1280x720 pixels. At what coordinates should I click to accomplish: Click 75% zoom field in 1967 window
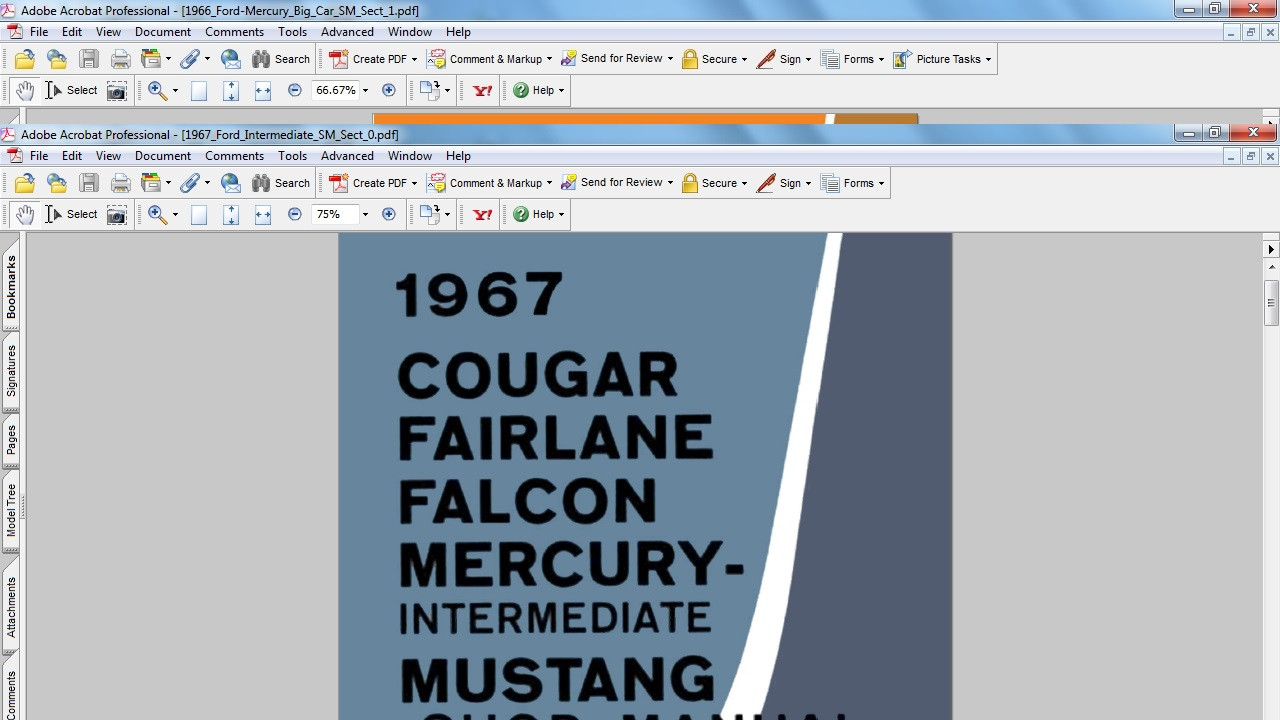333,214
